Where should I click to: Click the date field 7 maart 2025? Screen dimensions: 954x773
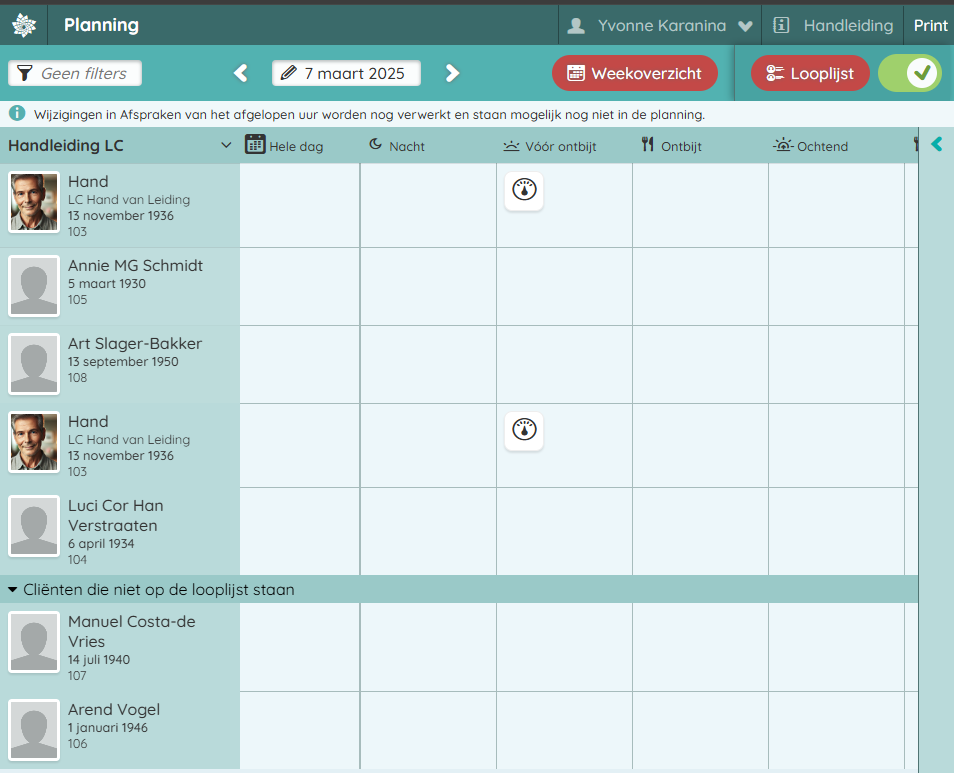coord(346,73)
